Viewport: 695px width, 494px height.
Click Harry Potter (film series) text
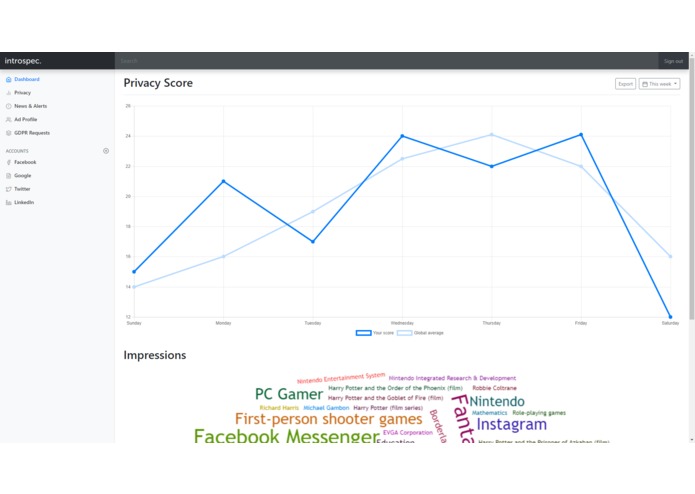click(388, 408)
